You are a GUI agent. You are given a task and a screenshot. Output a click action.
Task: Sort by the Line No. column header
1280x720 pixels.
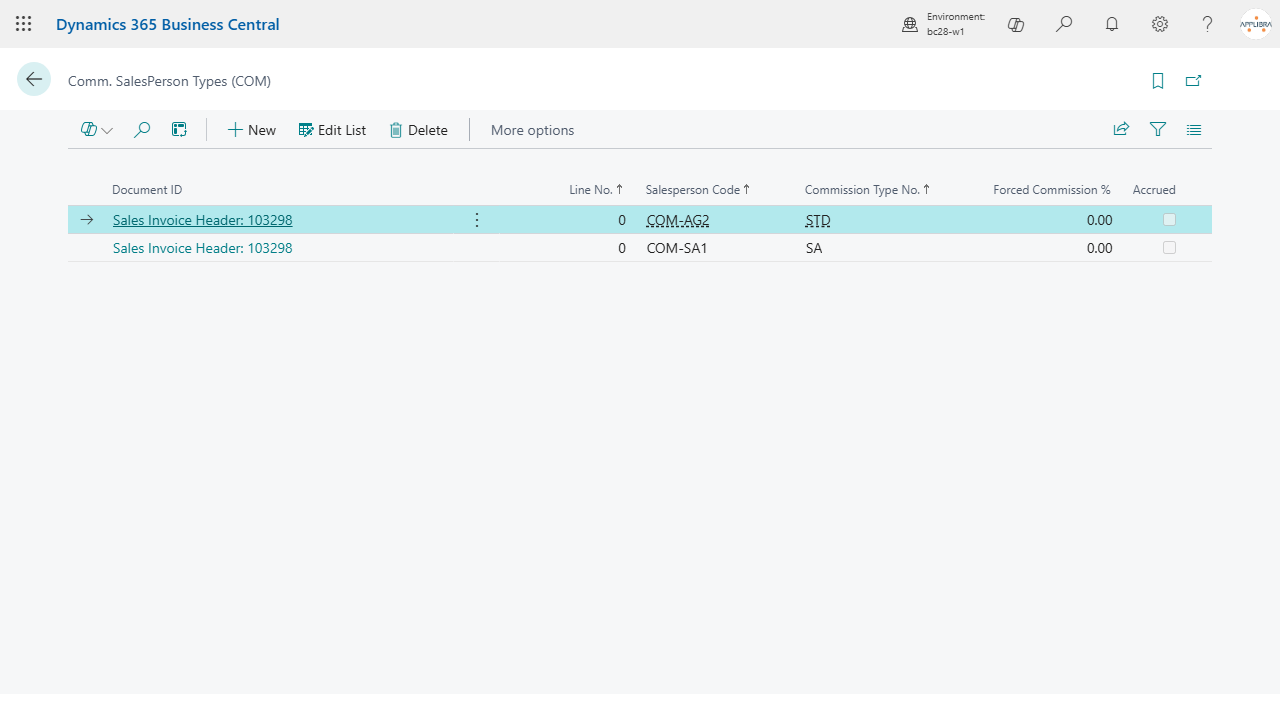[x=596, y=190]
